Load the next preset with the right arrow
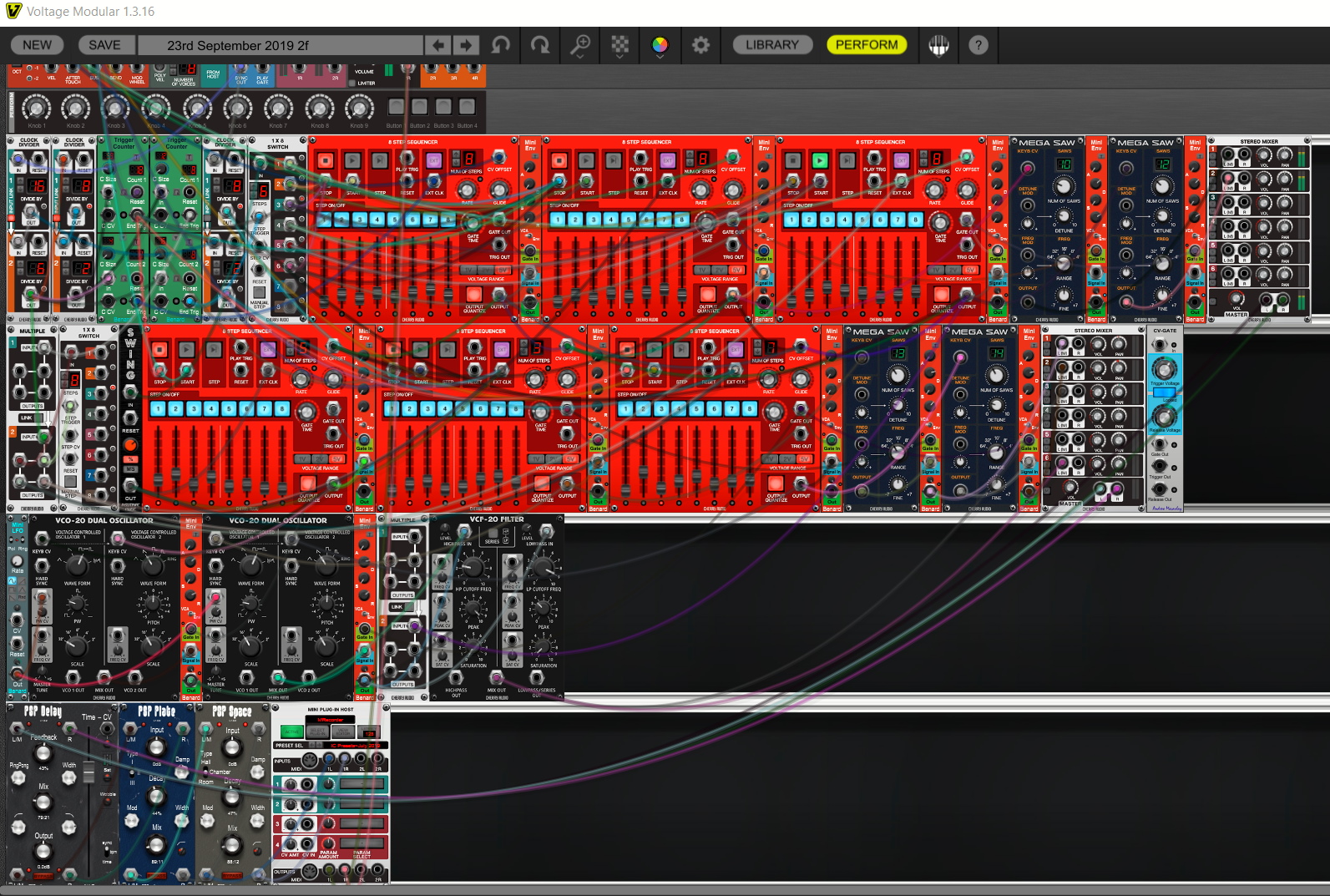 (467, 45)
